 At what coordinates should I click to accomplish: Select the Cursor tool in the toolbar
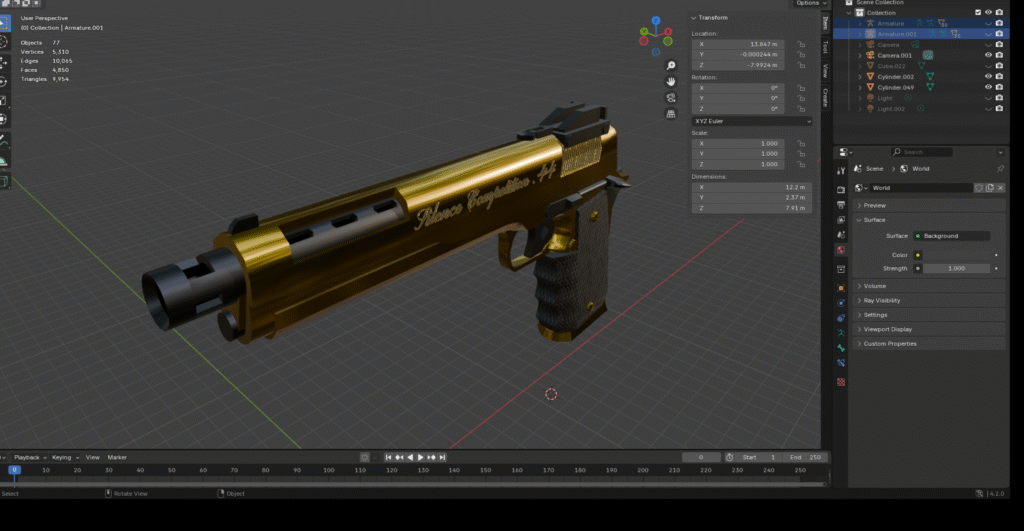pos(4,42)
